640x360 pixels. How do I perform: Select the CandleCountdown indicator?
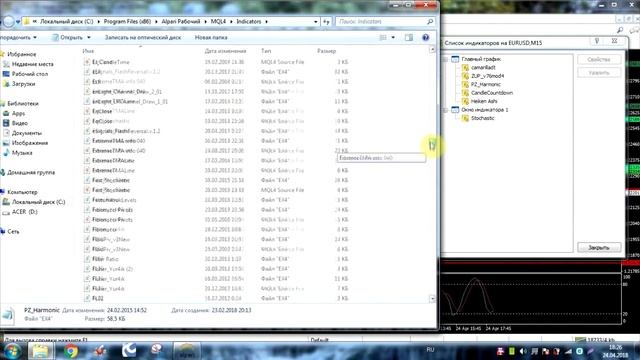[x=492, y=93]
